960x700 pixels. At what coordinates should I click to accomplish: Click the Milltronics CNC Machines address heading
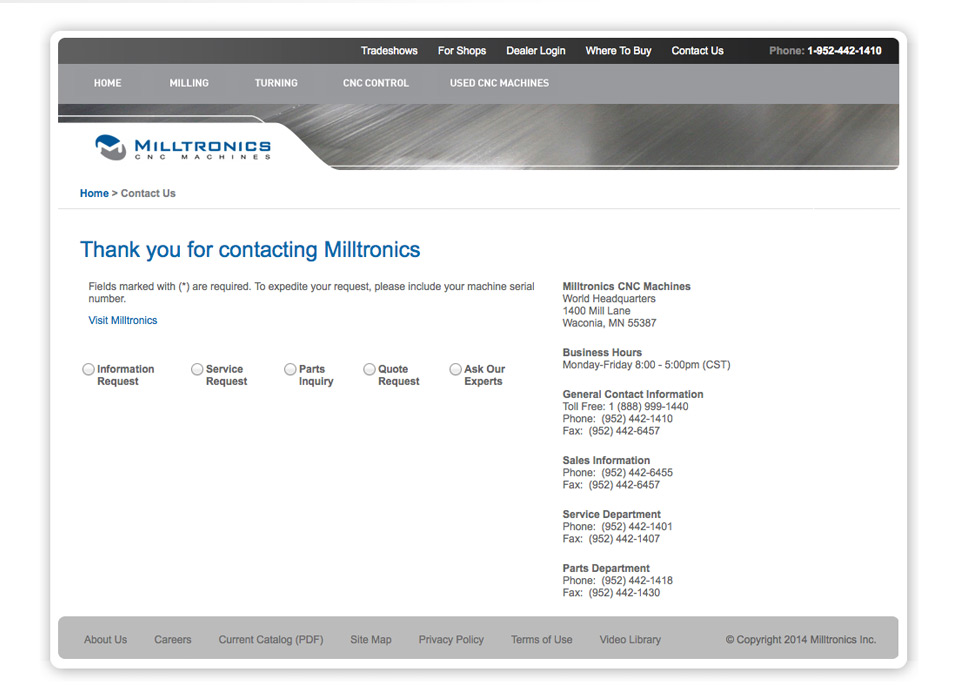click(626, 287)
